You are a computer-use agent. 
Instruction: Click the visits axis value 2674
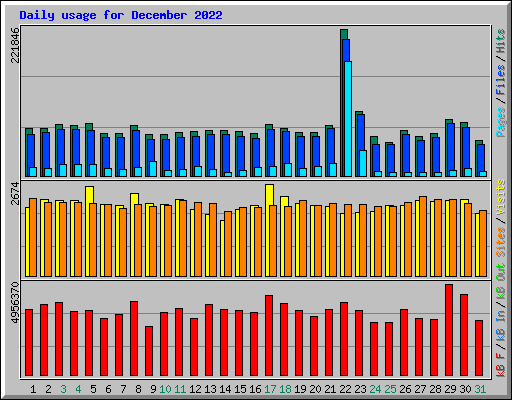(x=15, y=193)
